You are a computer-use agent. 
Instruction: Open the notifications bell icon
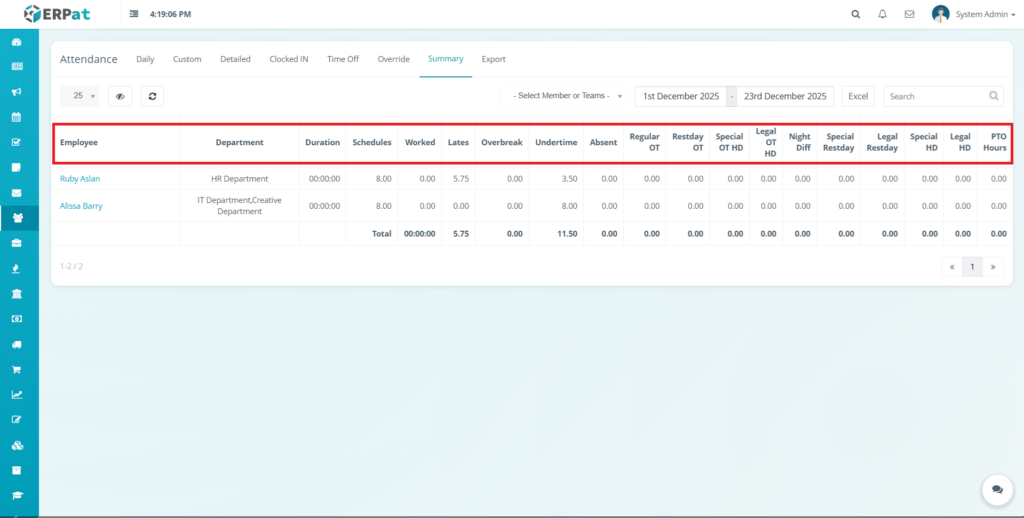[882, 15]
